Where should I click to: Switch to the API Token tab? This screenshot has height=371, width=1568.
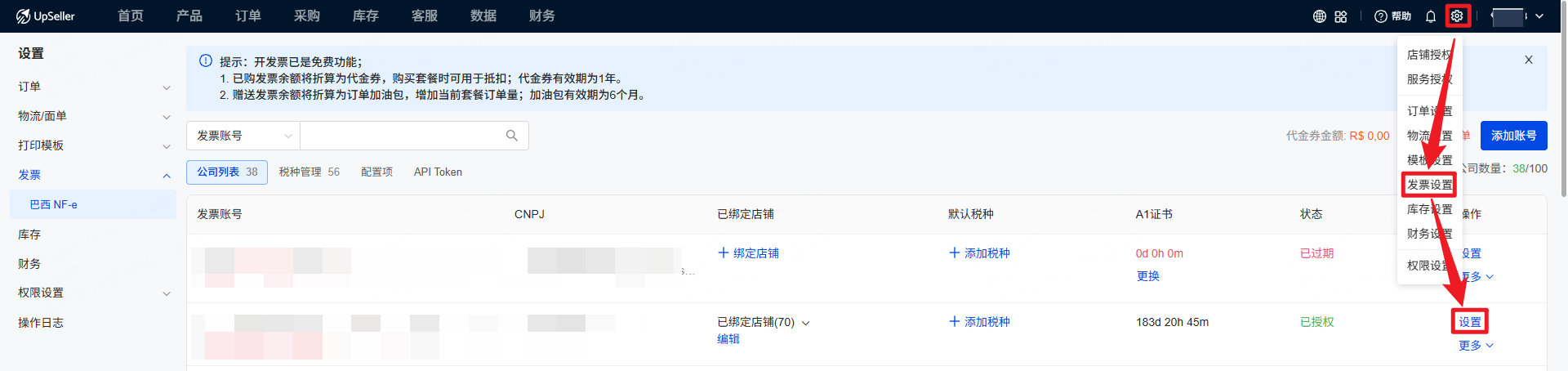pos(438,172)
